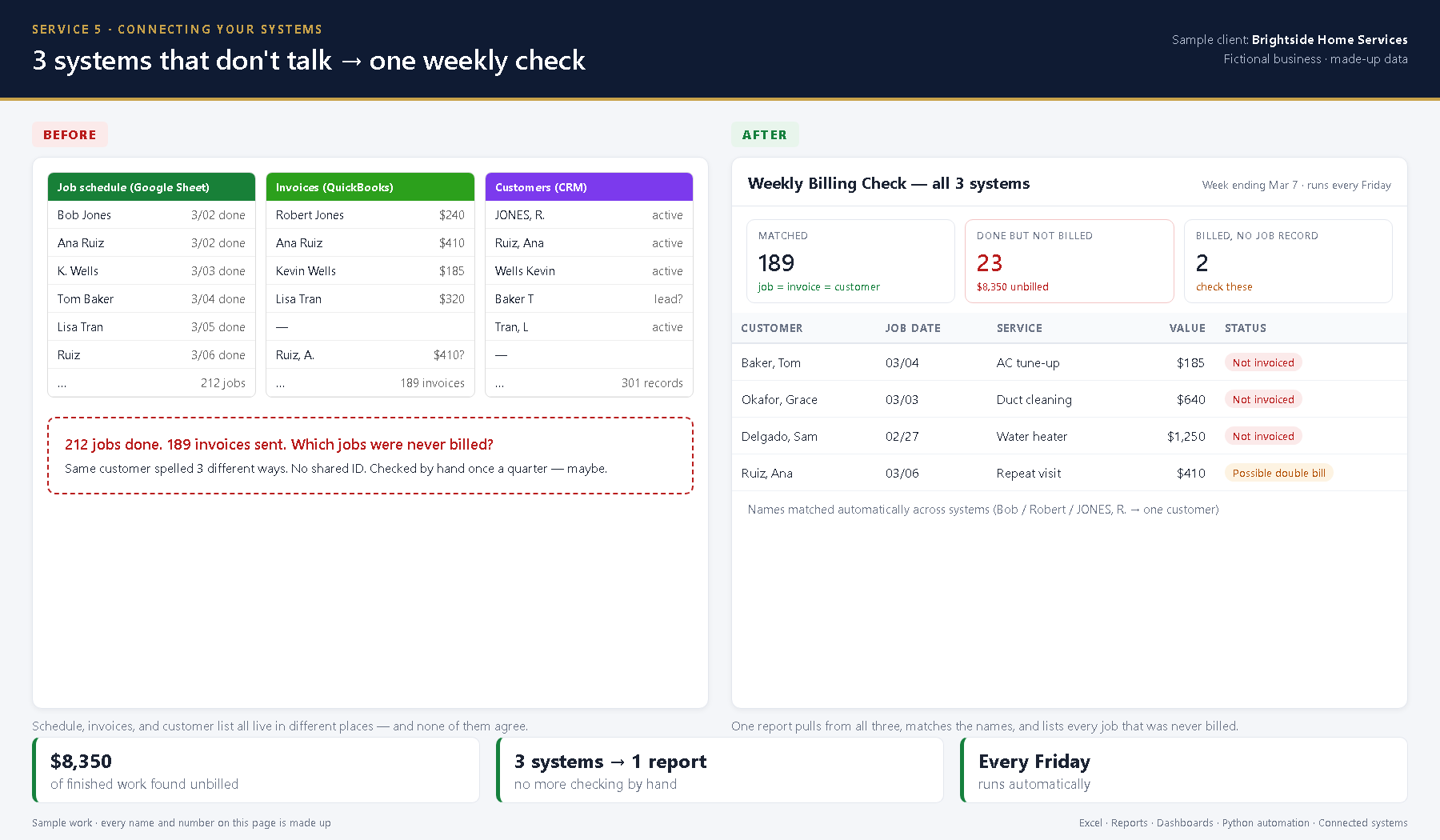The height and width of the screenshot is (840, 1440).
Task: Sort by the VALUE column header
Action: click(1187, 328)
